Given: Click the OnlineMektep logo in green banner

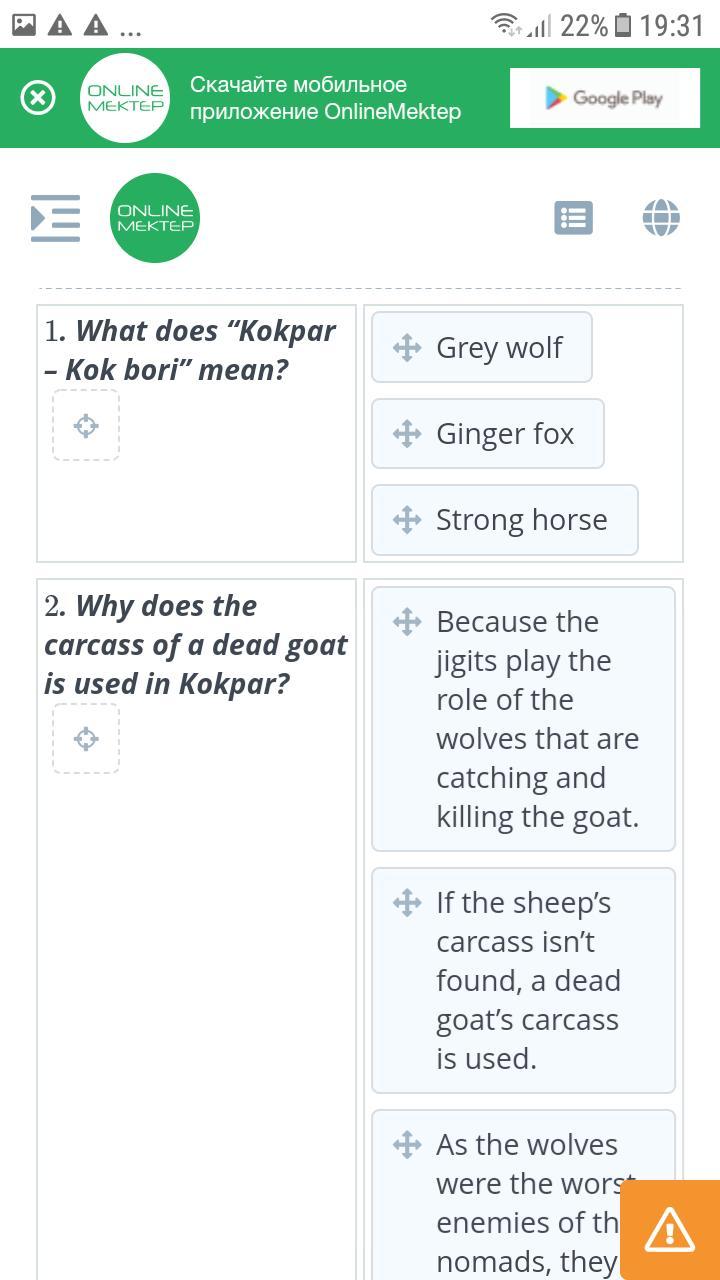Looking at the screenshot, I should 125,98.
